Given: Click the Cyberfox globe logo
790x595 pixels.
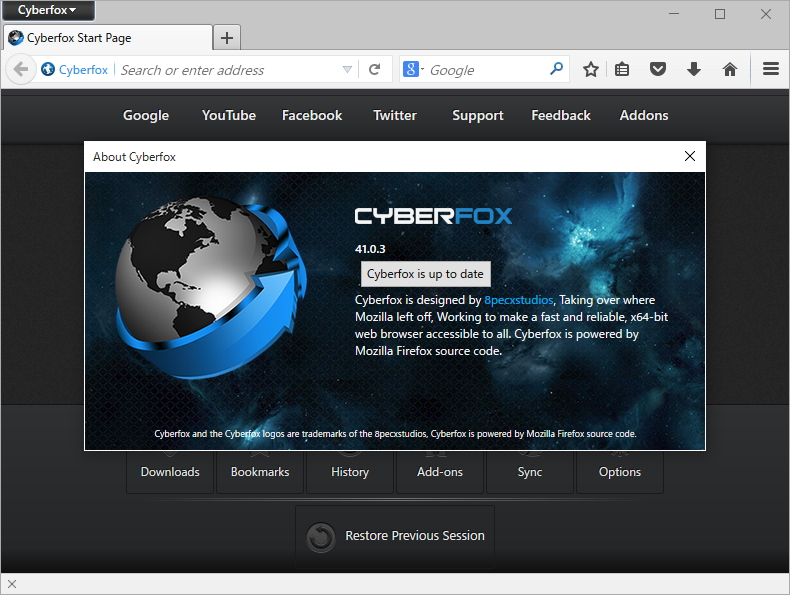Looking at the screenshot, I should [x=210, y=288].
